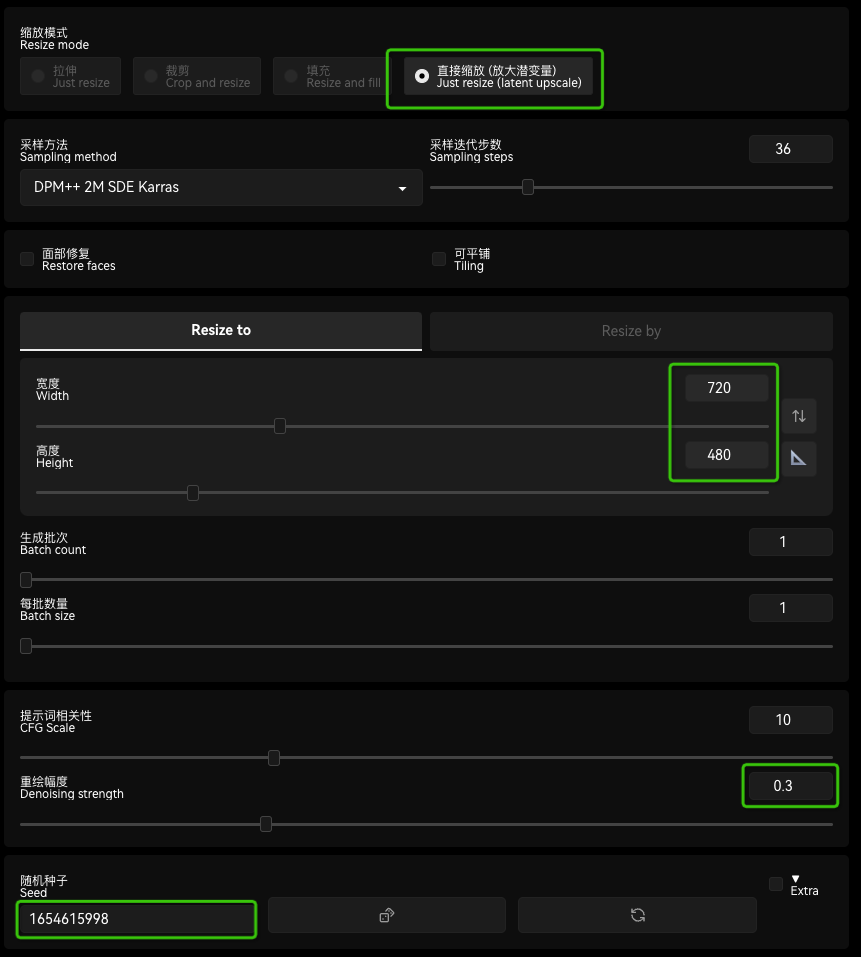The width and height of the screenshot is (861, 957).
Task: Click the Width value box showing 720
Action: click(x=725, y=387)
